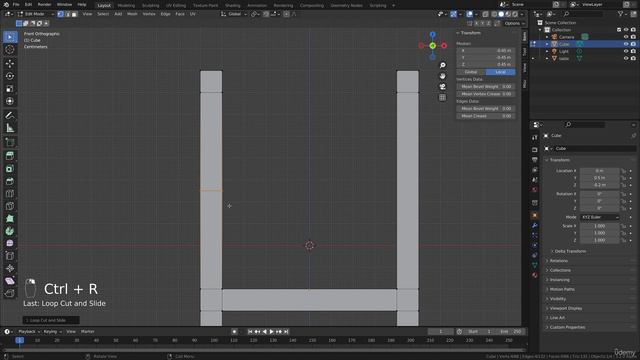Select the Poly Build tool
The image size is (640, 360).
click(x=10, y=219)
